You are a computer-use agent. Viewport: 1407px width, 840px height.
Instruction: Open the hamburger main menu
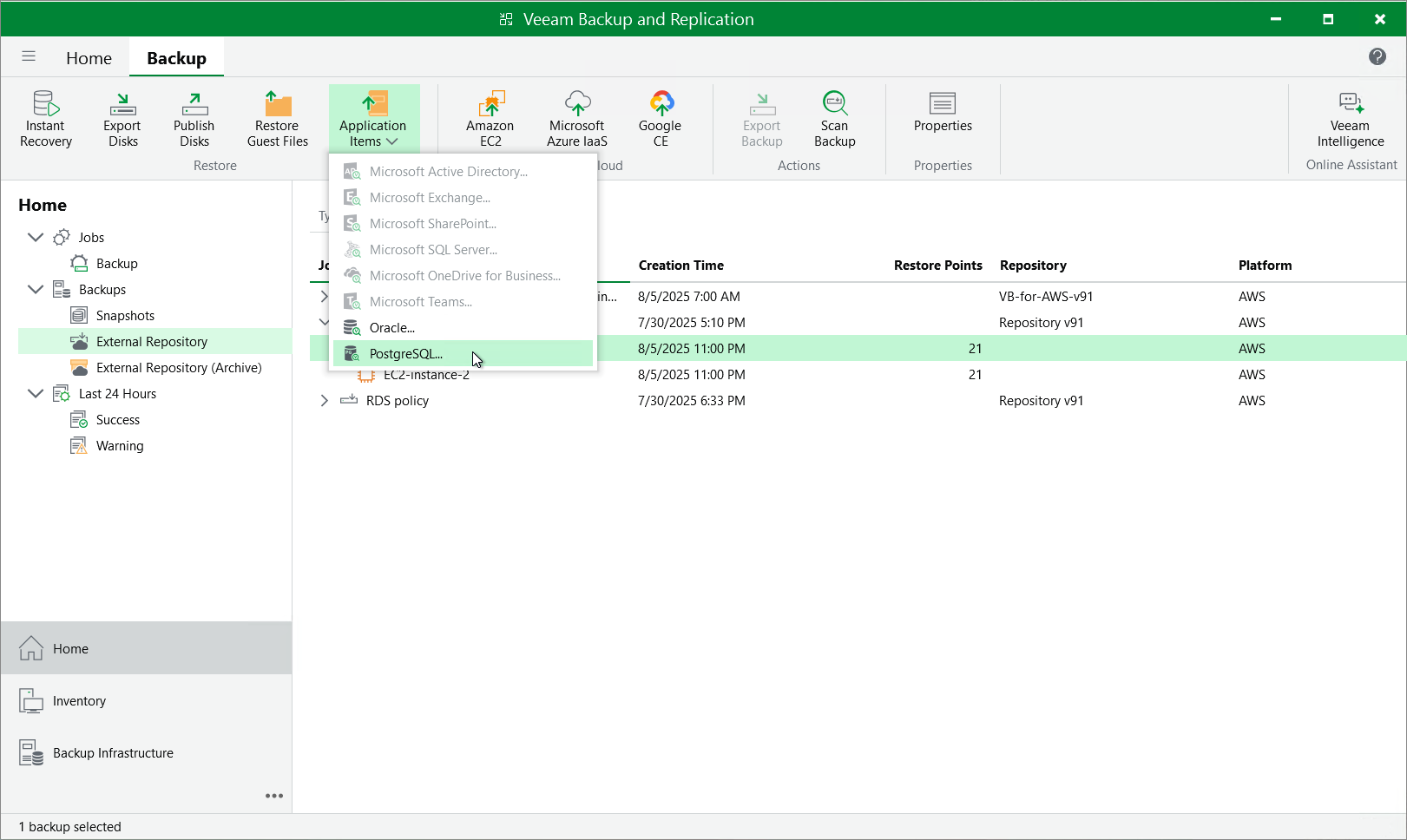pos(29,56)
